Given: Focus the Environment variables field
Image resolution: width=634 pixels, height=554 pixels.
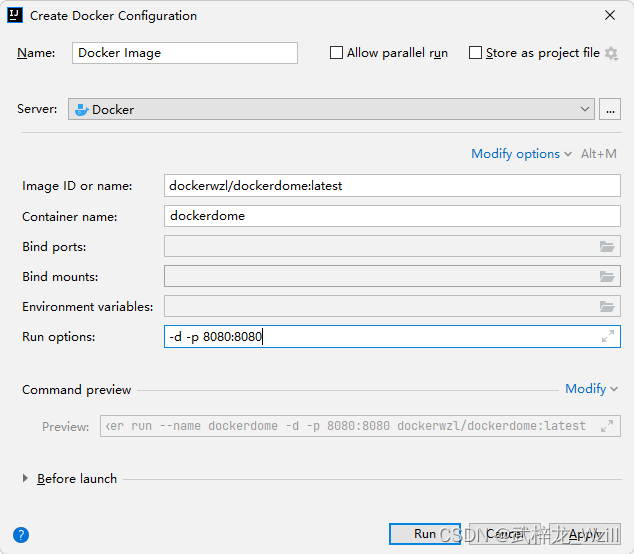Looking at the screenshot, I should click(392, 307).
